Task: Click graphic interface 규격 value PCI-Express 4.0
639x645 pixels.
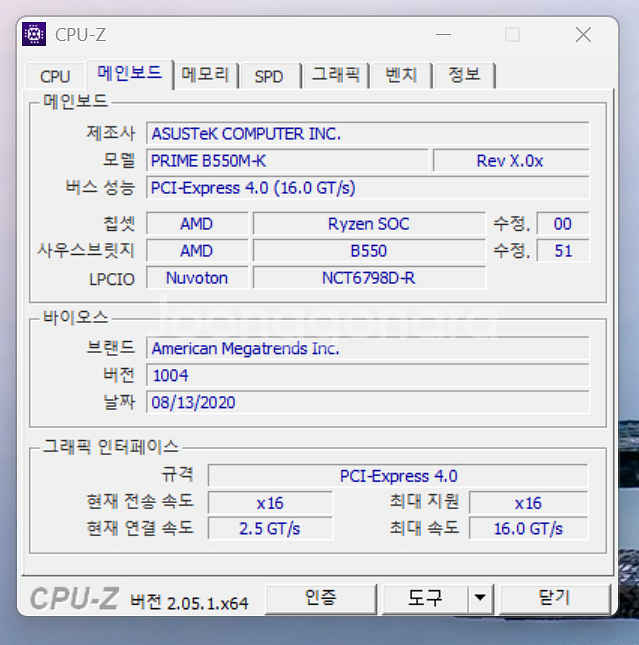Action: [398, 476]
